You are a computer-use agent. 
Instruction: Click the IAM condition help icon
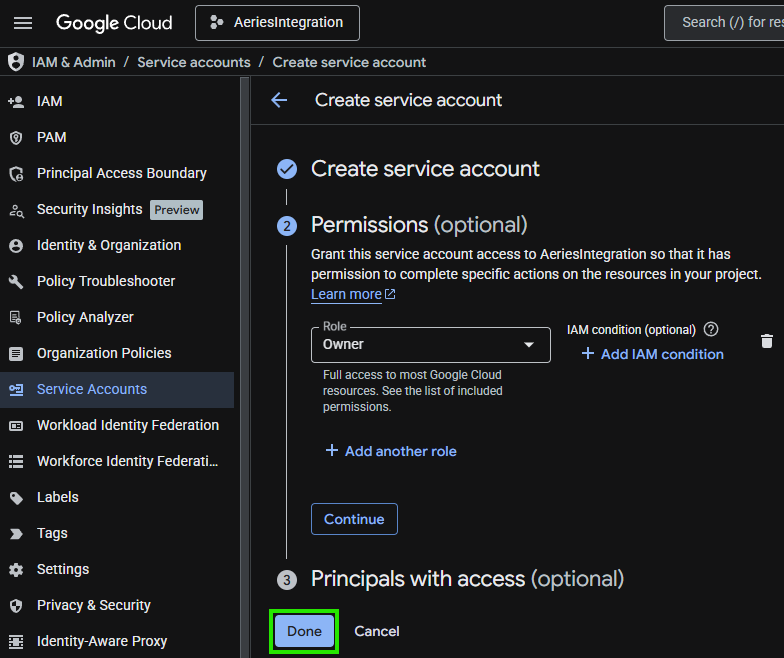coord(710,329)
